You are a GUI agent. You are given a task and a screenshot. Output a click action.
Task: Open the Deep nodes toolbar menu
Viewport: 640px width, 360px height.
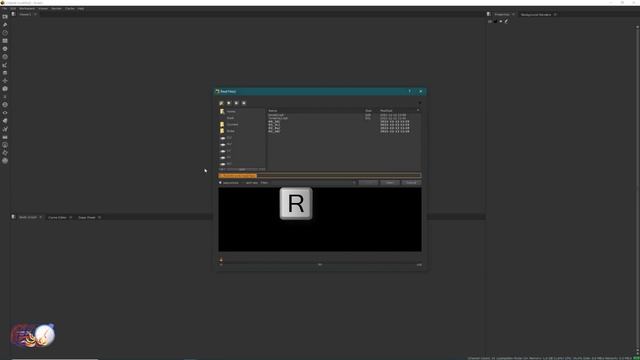5,104
